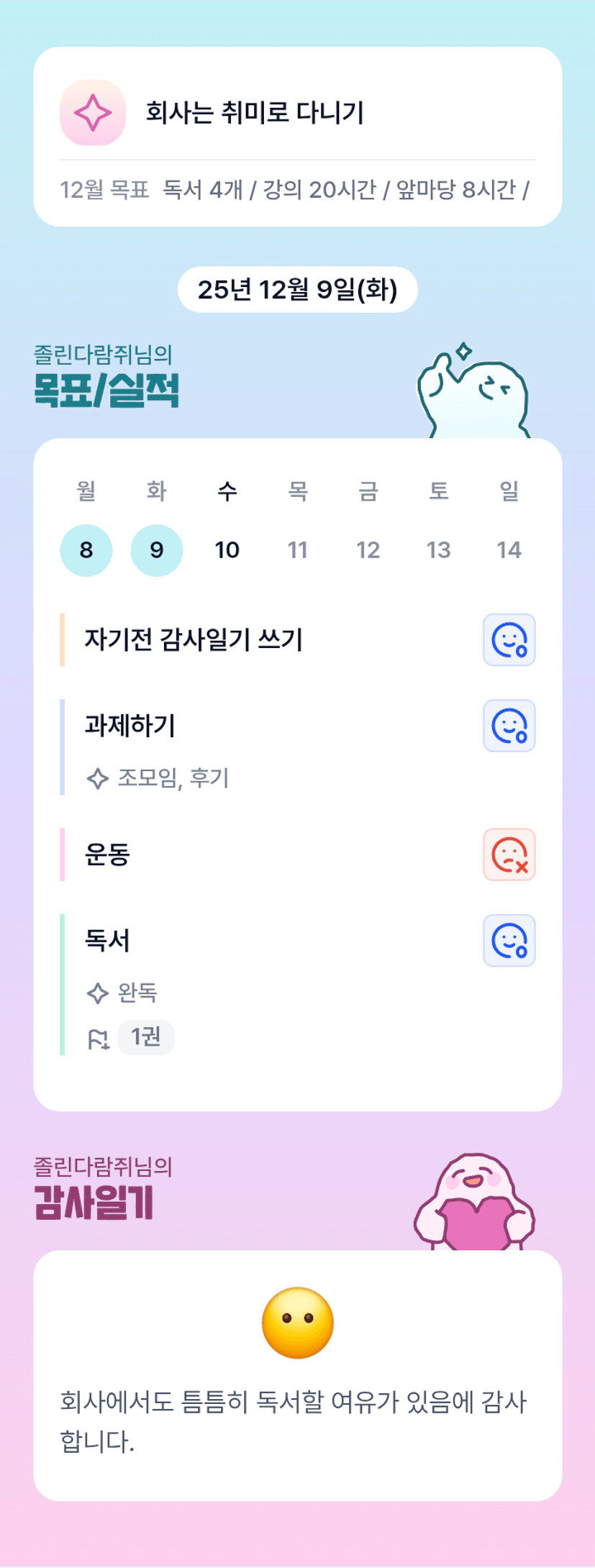Screen dimensions: 595x1568
Task: Tap the neutral face emoji in 감사일기
Action: (x=297, y=1322)
